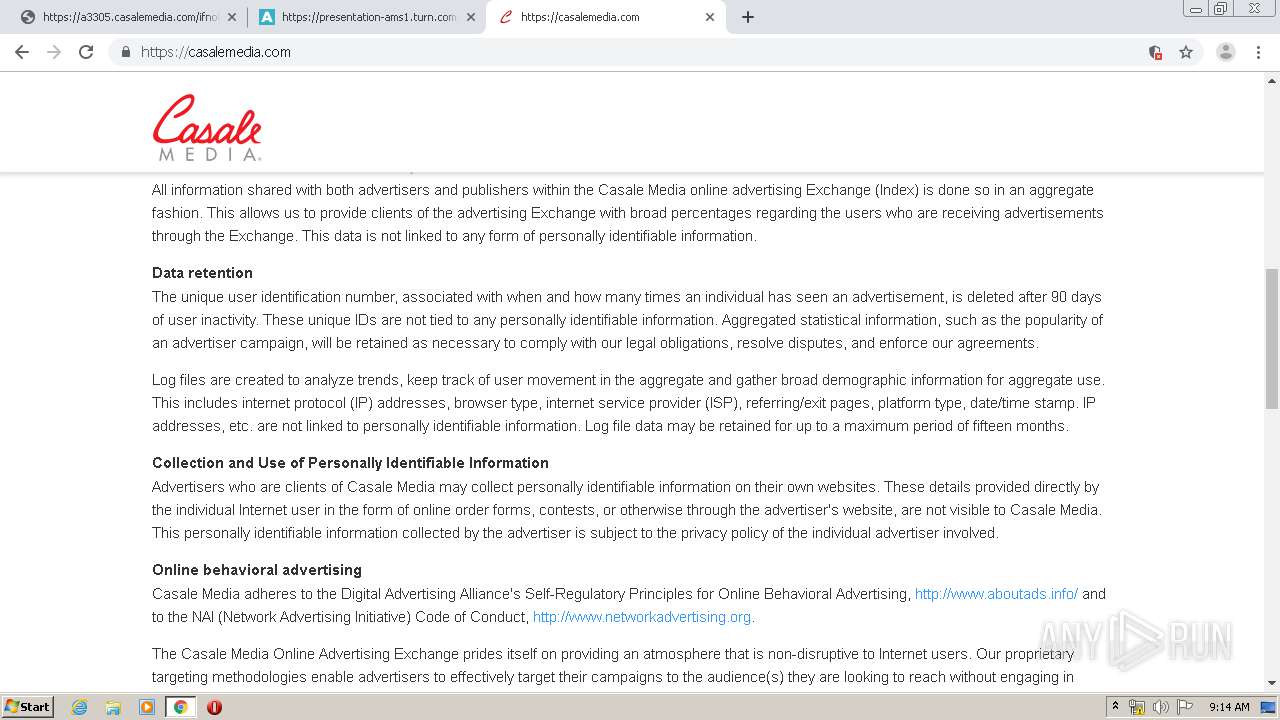Open the blocked-content shield indicator
Image resolution: width=1280 pixels, height=720 pixels.
1155,52
